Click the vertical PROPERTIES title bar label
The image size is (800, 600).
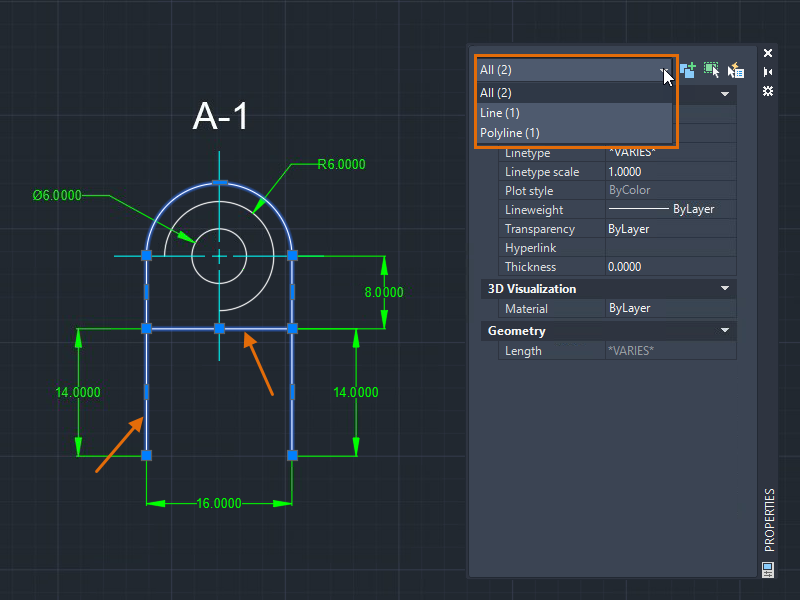[769, 520]
